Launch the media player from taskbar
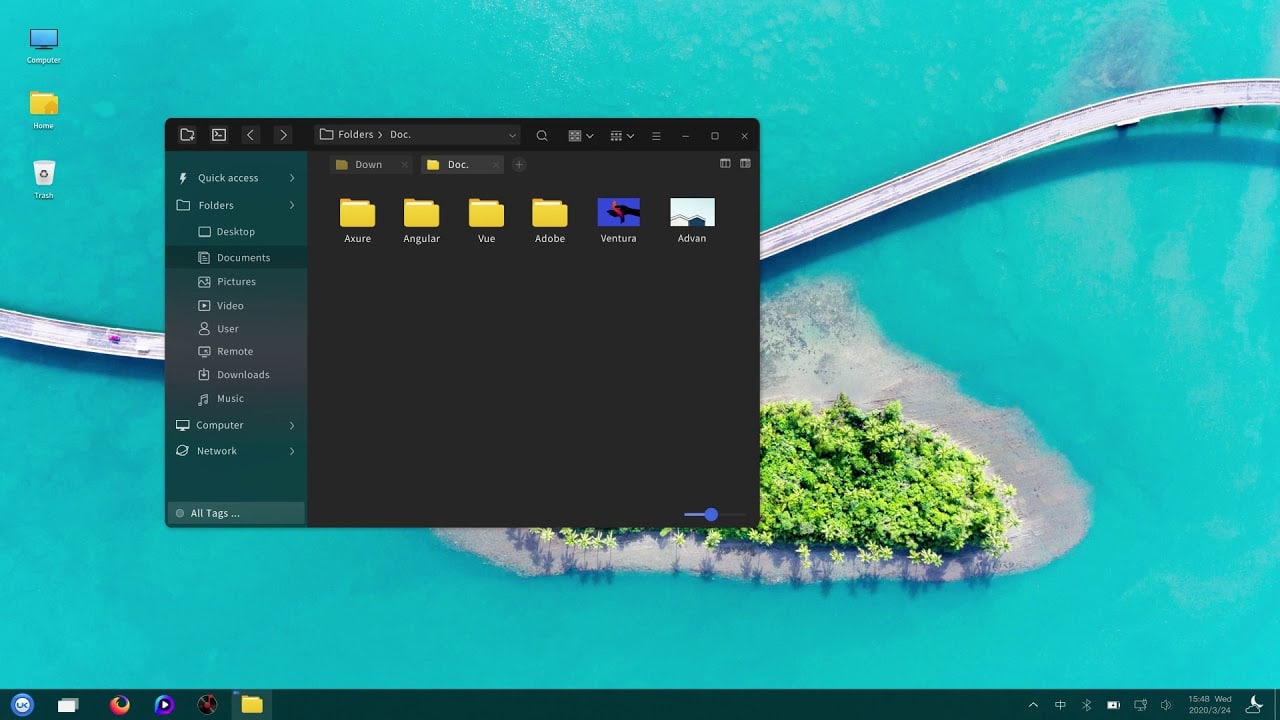Viewport: 1280px width, 720px height. click(165, 705)
